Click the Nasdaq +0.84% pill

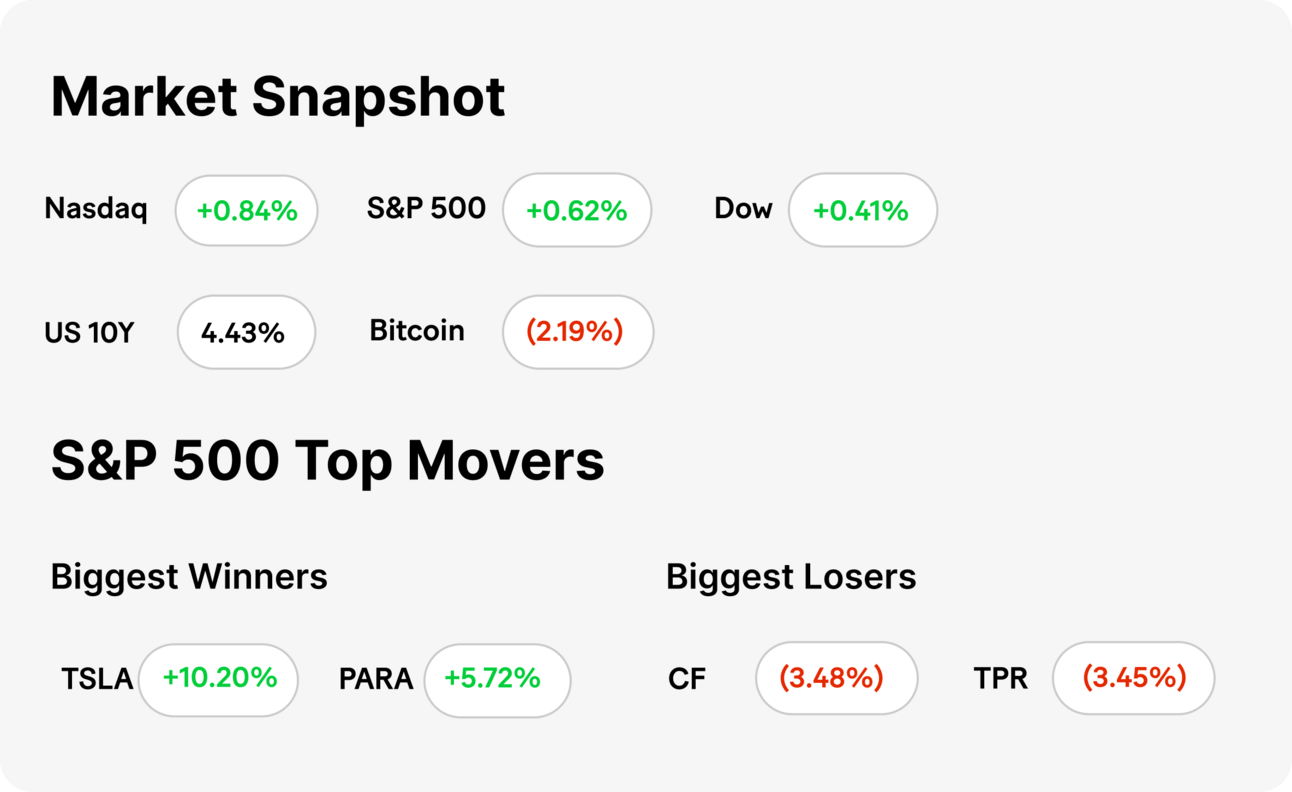(246, 210)
